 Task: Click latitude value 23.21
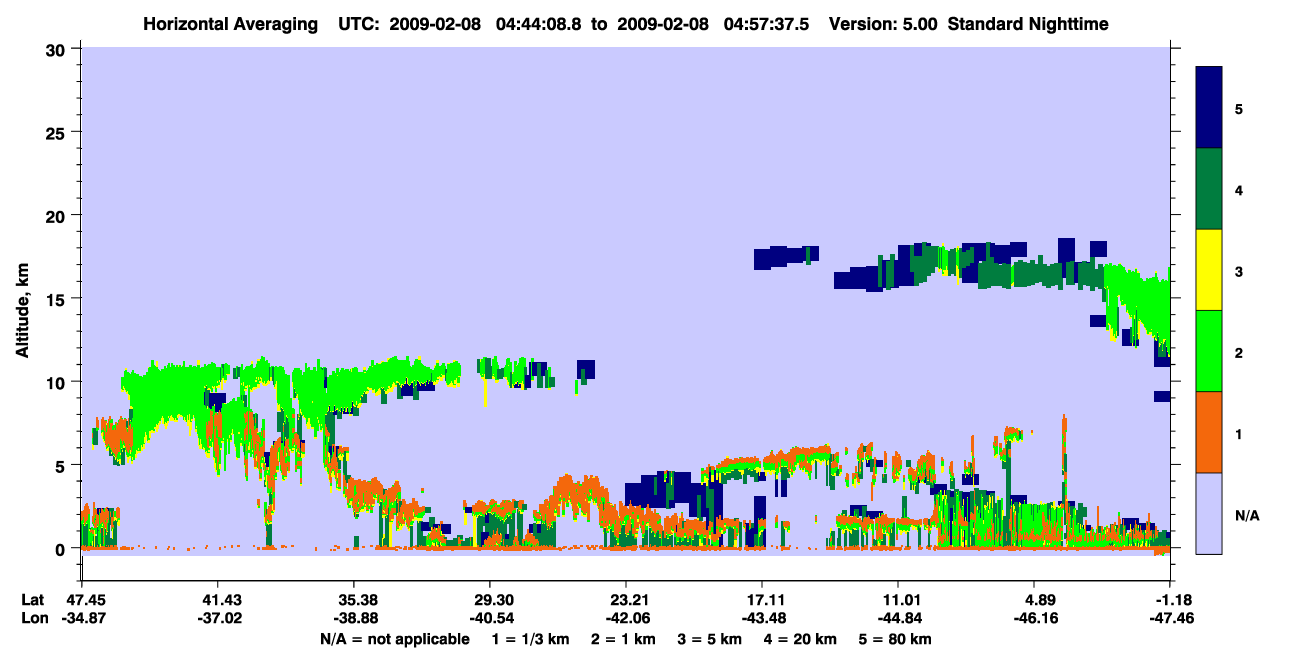tap(626, 600)
